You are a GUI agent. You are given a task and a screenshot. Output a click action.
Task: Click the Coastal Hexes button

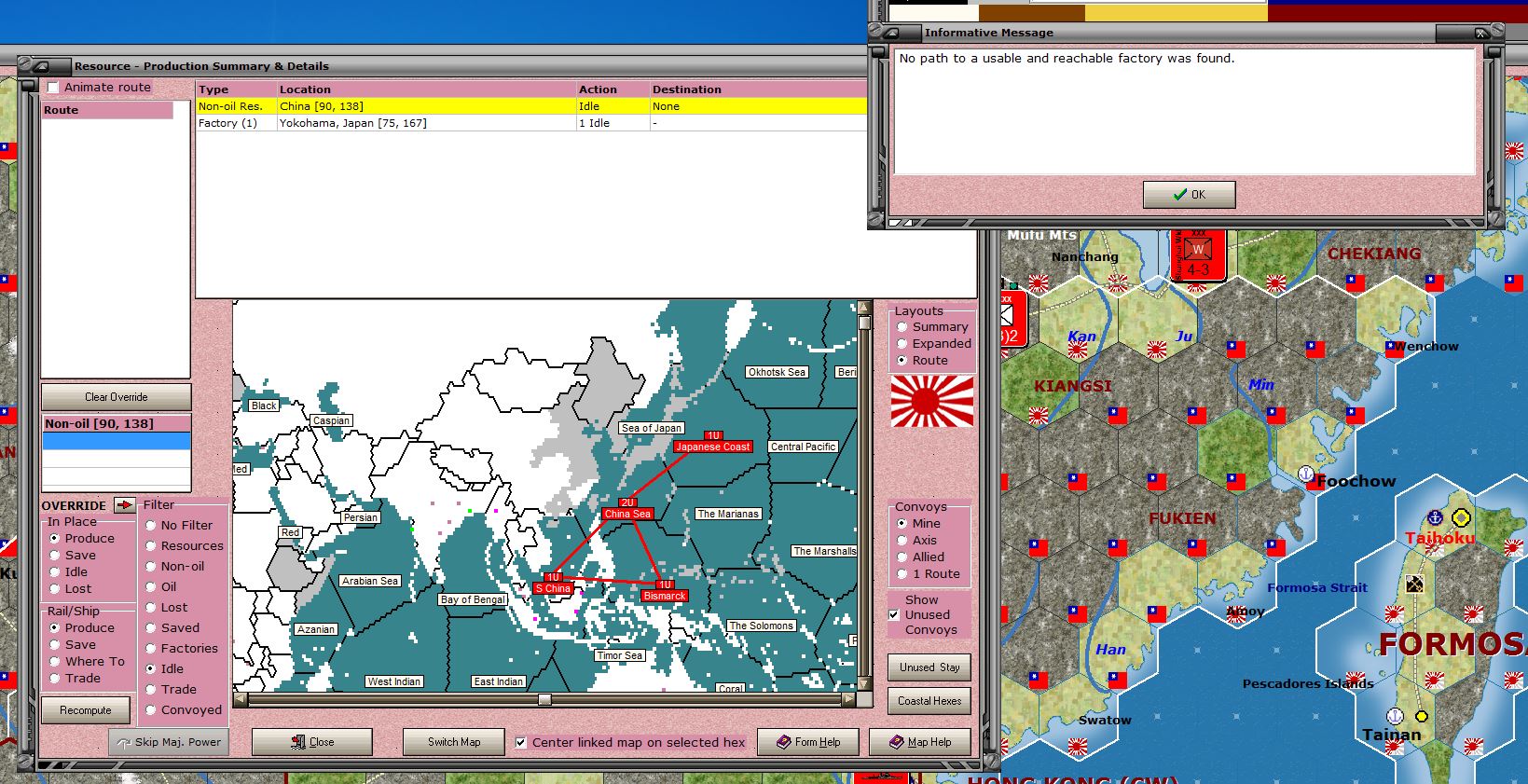click(929, 701)
